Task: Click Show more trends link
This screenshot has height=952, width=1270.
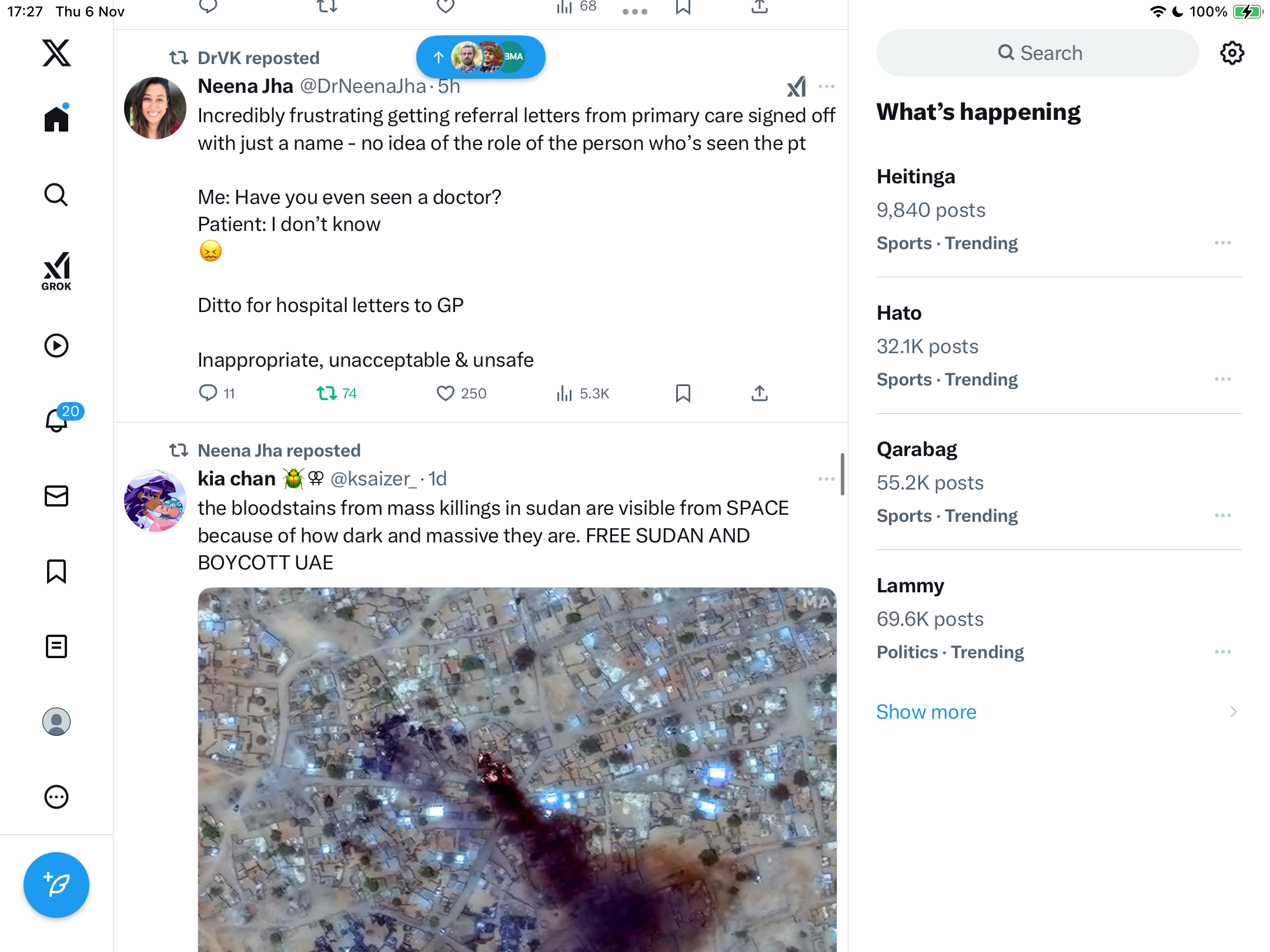Action: click(926, 712)
